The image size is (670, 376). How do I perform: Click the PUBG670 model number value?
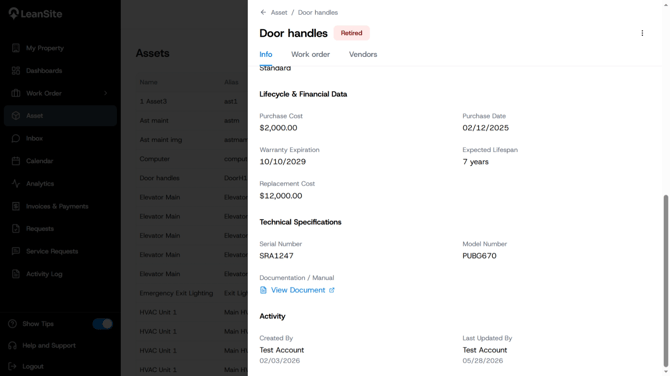[479, 256]
